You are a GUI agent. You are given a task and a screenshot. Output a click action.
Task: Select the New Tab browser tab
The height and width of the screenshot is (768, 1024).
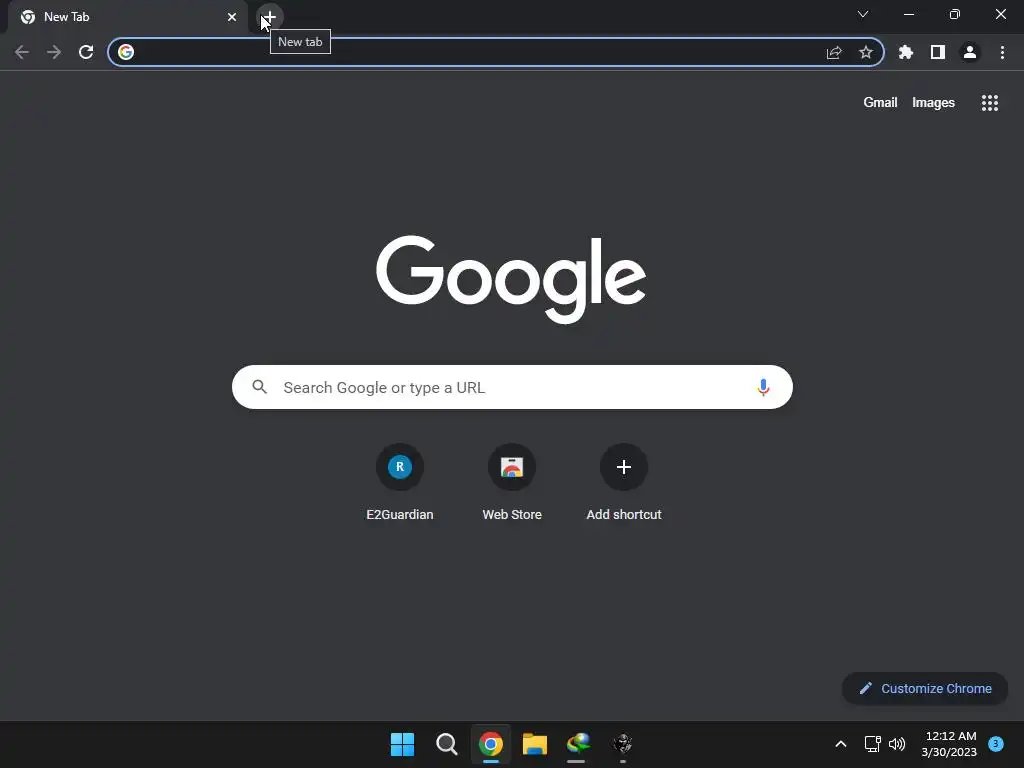[127, 17]
